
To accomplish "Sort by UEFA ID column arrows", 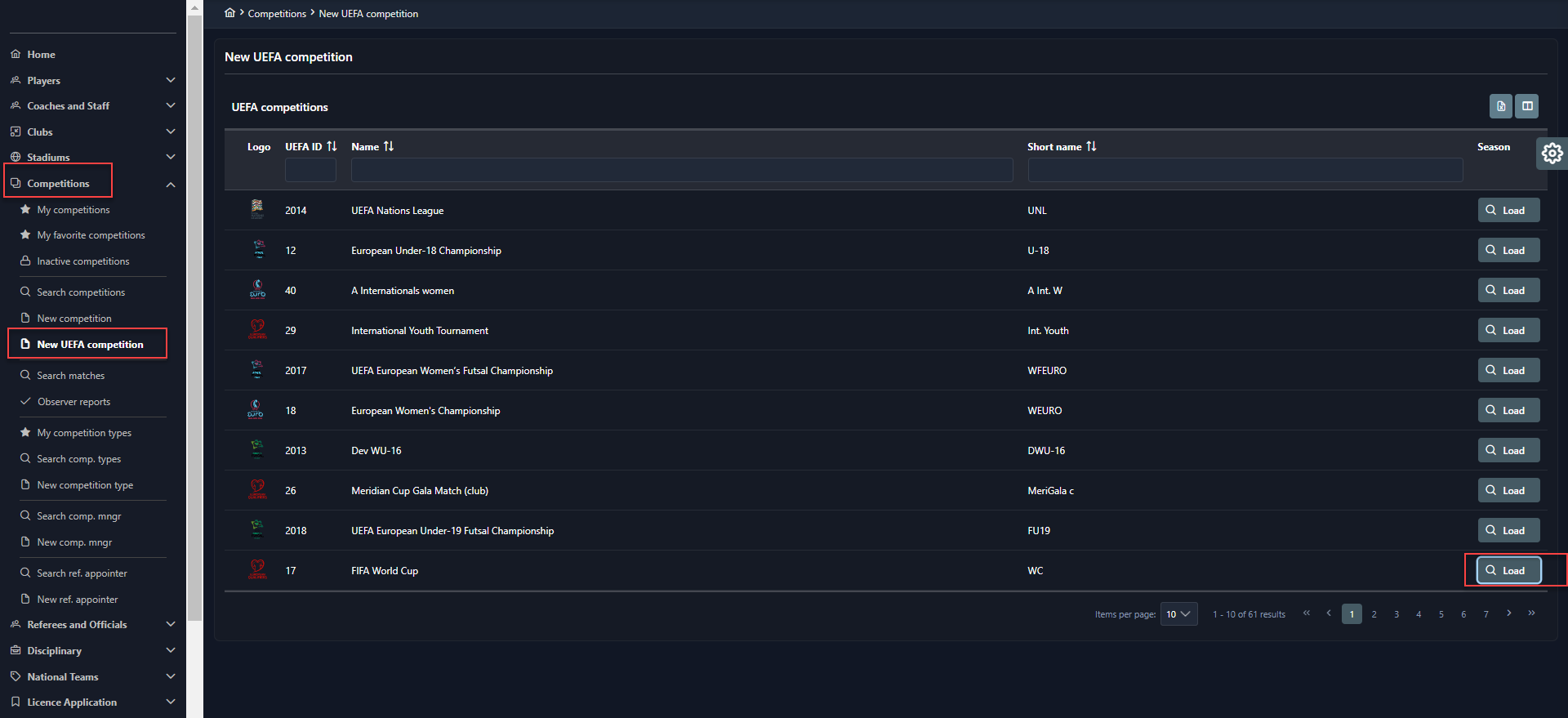I will click(332, 147).
